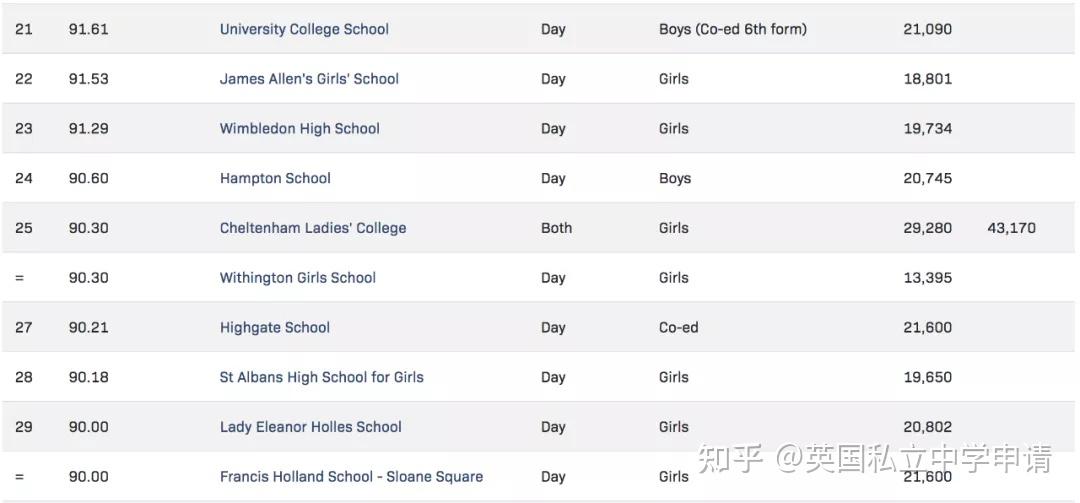The height and width of the screenshot is (503, 1080).
Task: Open Cheltenham Ladies' College link
Action: [313, 227]
